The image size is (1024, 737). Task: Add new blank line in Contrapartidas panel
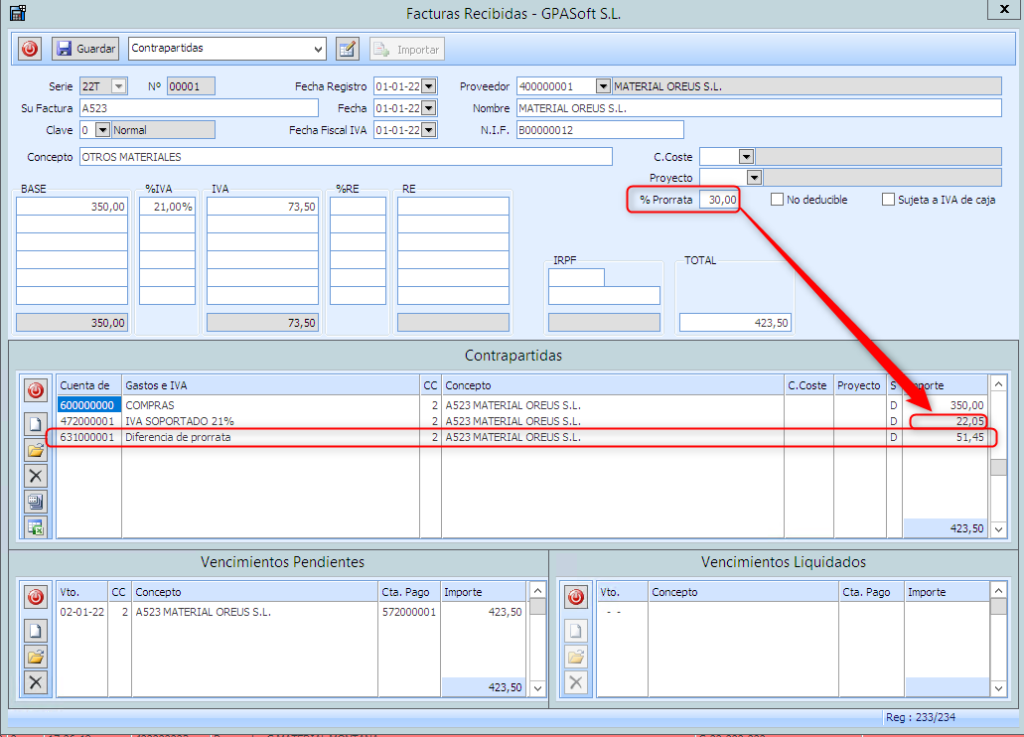(36, 424)
